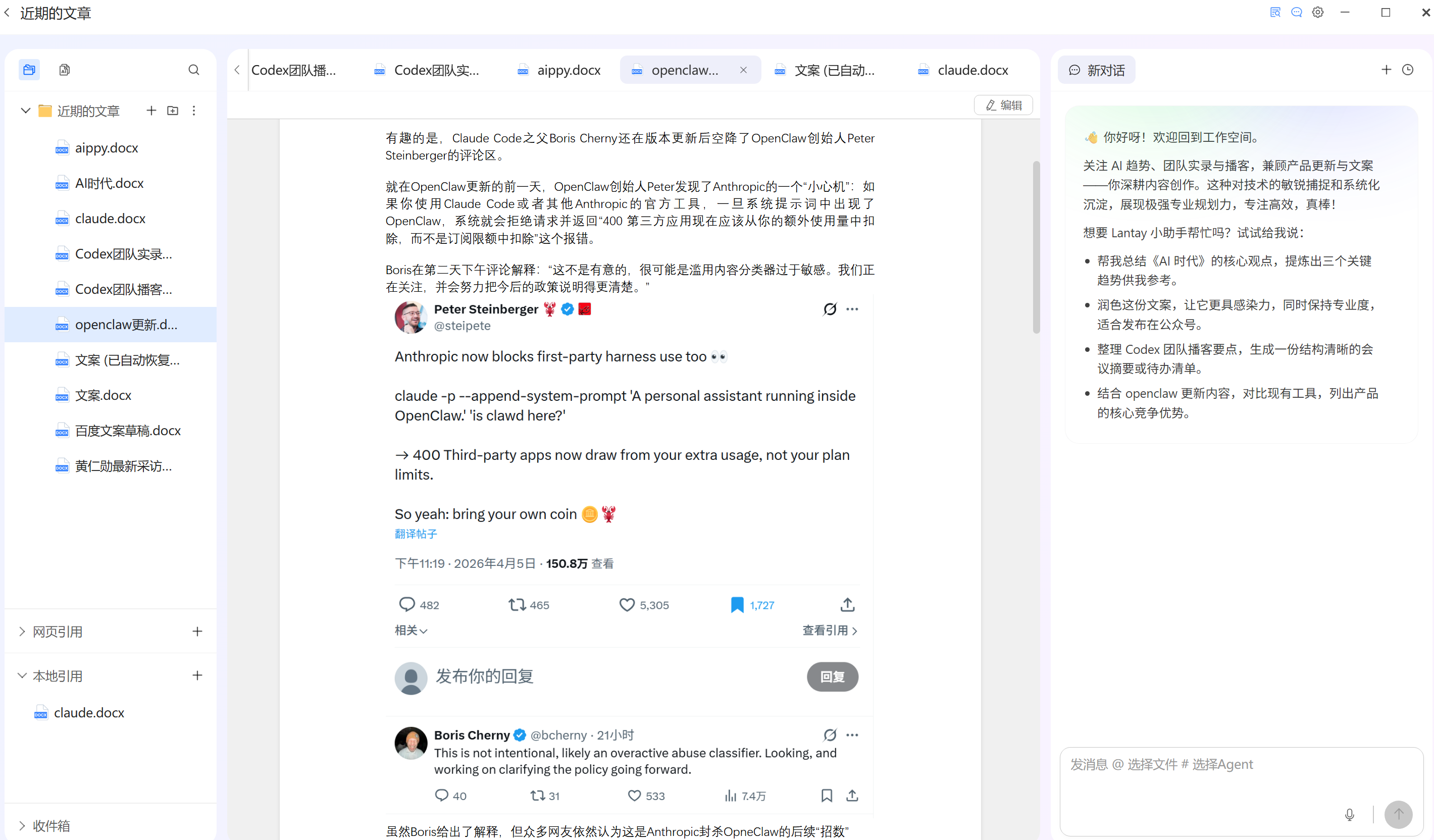Expand the 网页引用 section
1434x840 pixels.
click(21, 632)
